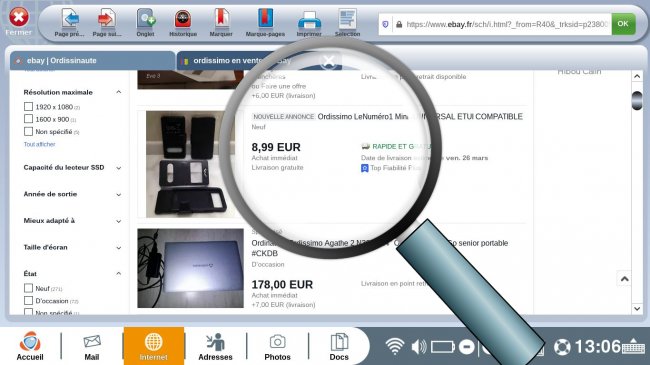Image resolution: width=650 pixels, height=365 pixels.
Task: Collapse the État filter section
Action: pos(119,274)
